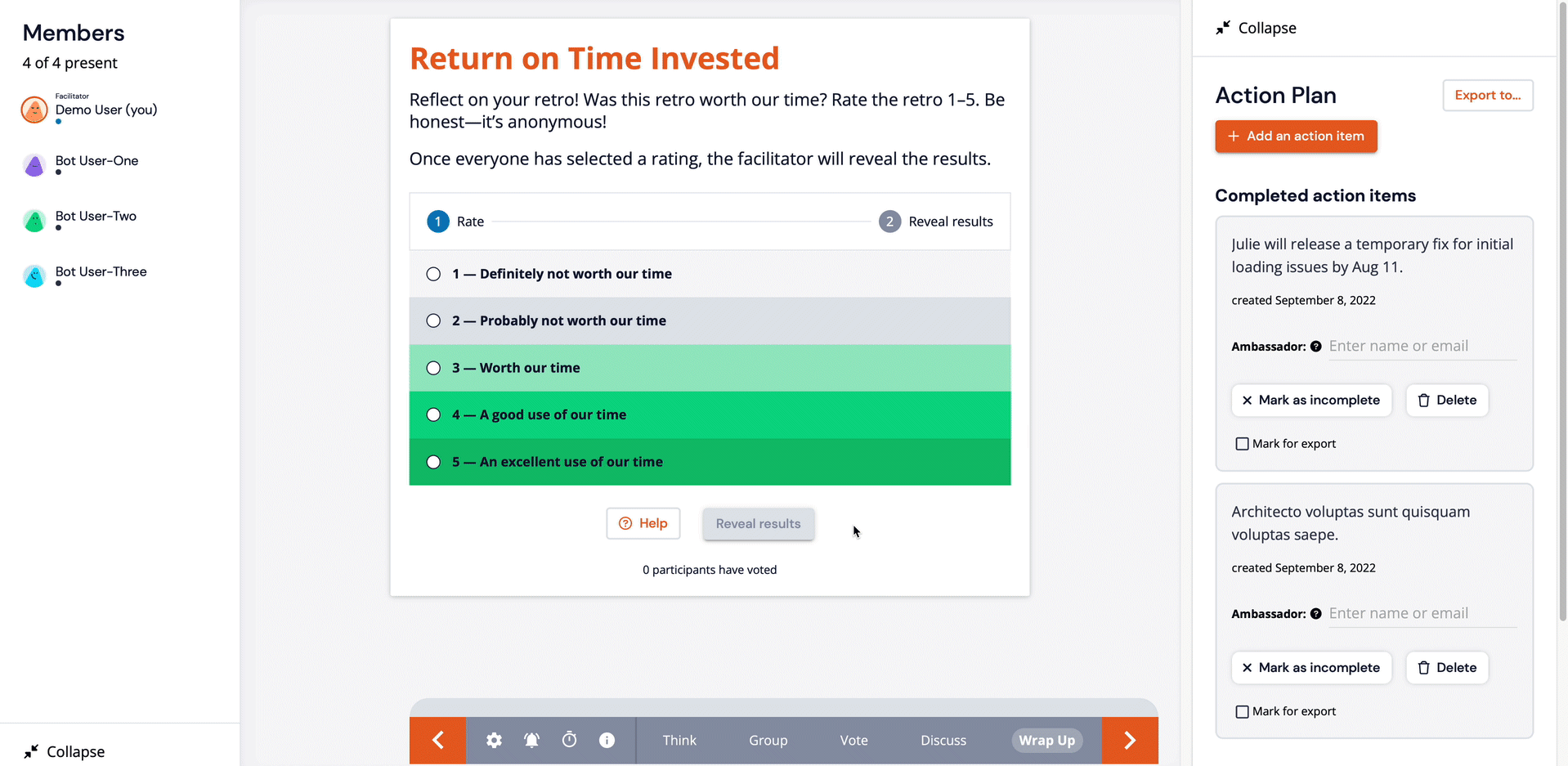This screenshot has width=1568, height=766.
Task: Collapse the Members sidebar
Action: tap(64, 751)
